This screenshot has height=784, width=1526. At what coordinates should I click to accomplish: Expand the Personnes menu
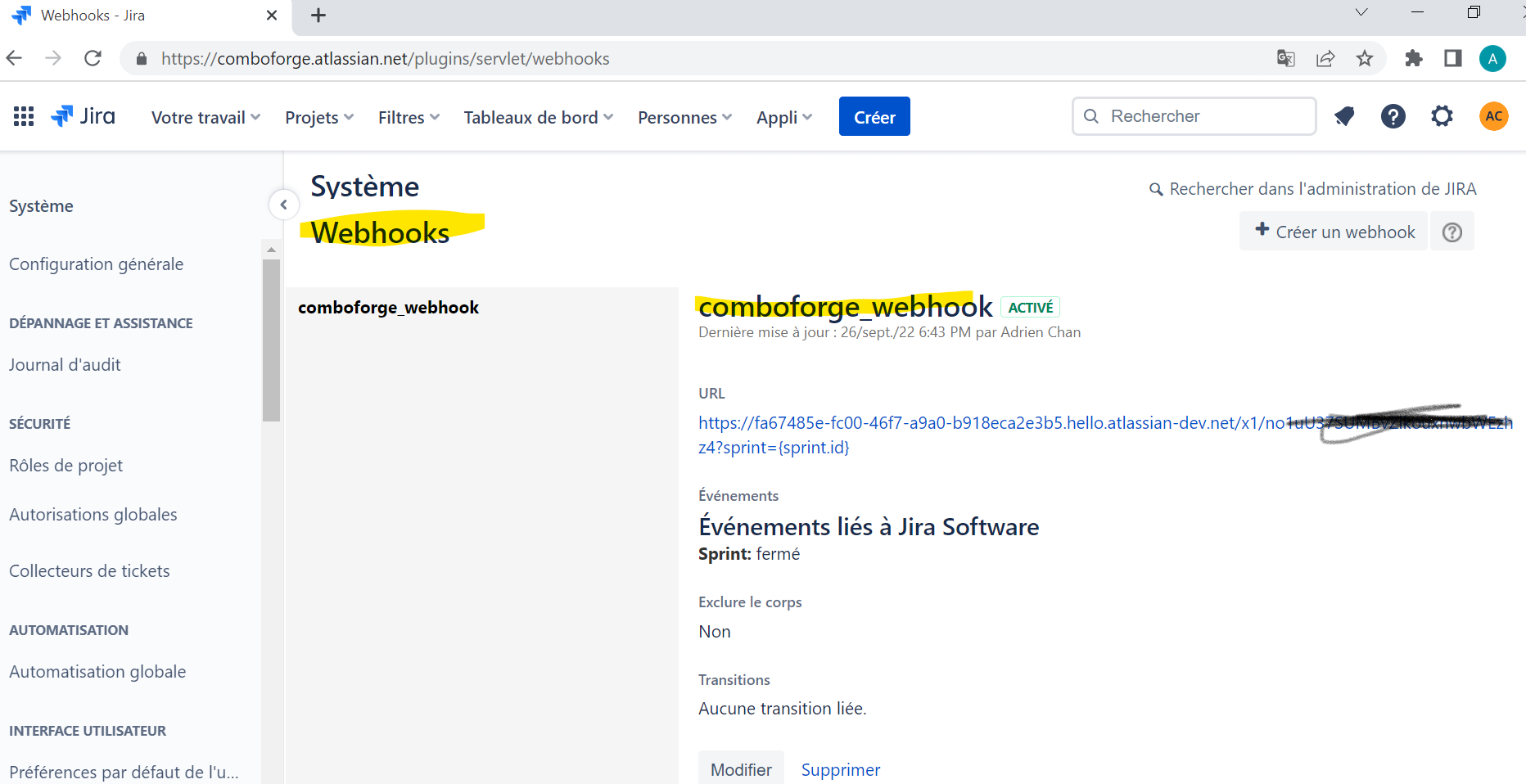pyautogui.click(x=685, y=117)
